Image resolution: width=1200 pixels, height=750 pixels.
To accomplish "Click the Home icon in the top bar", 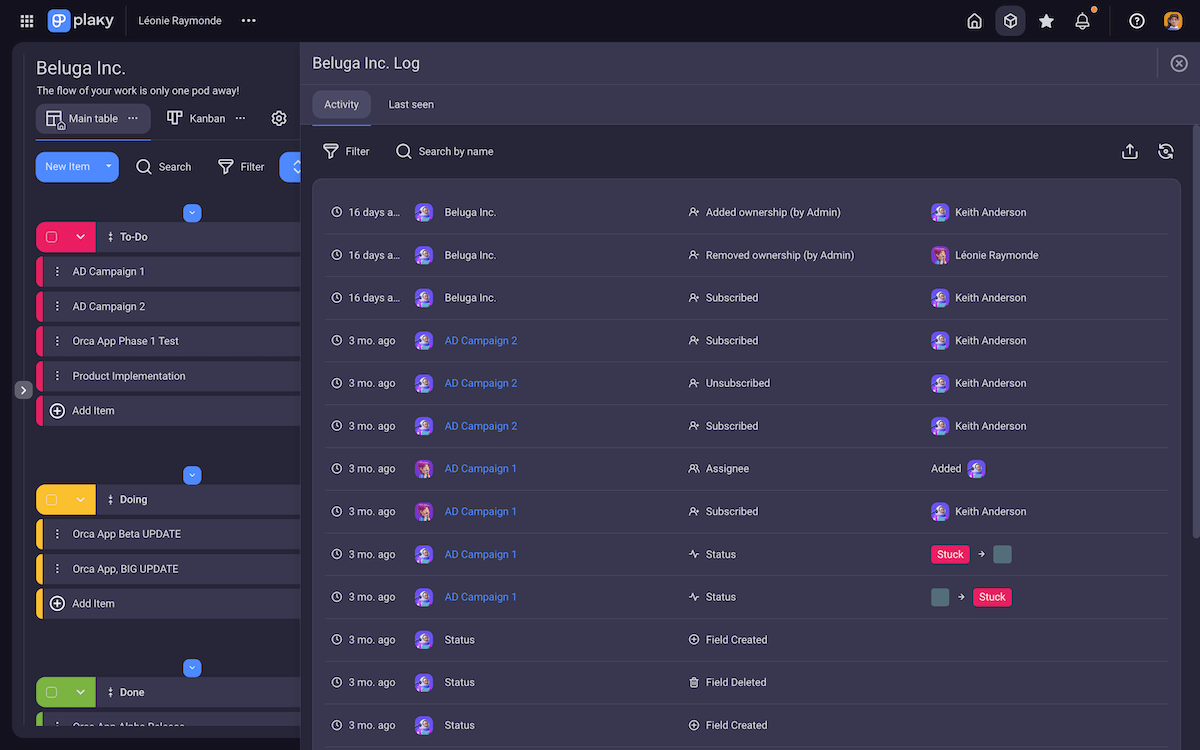I will 974,20.
